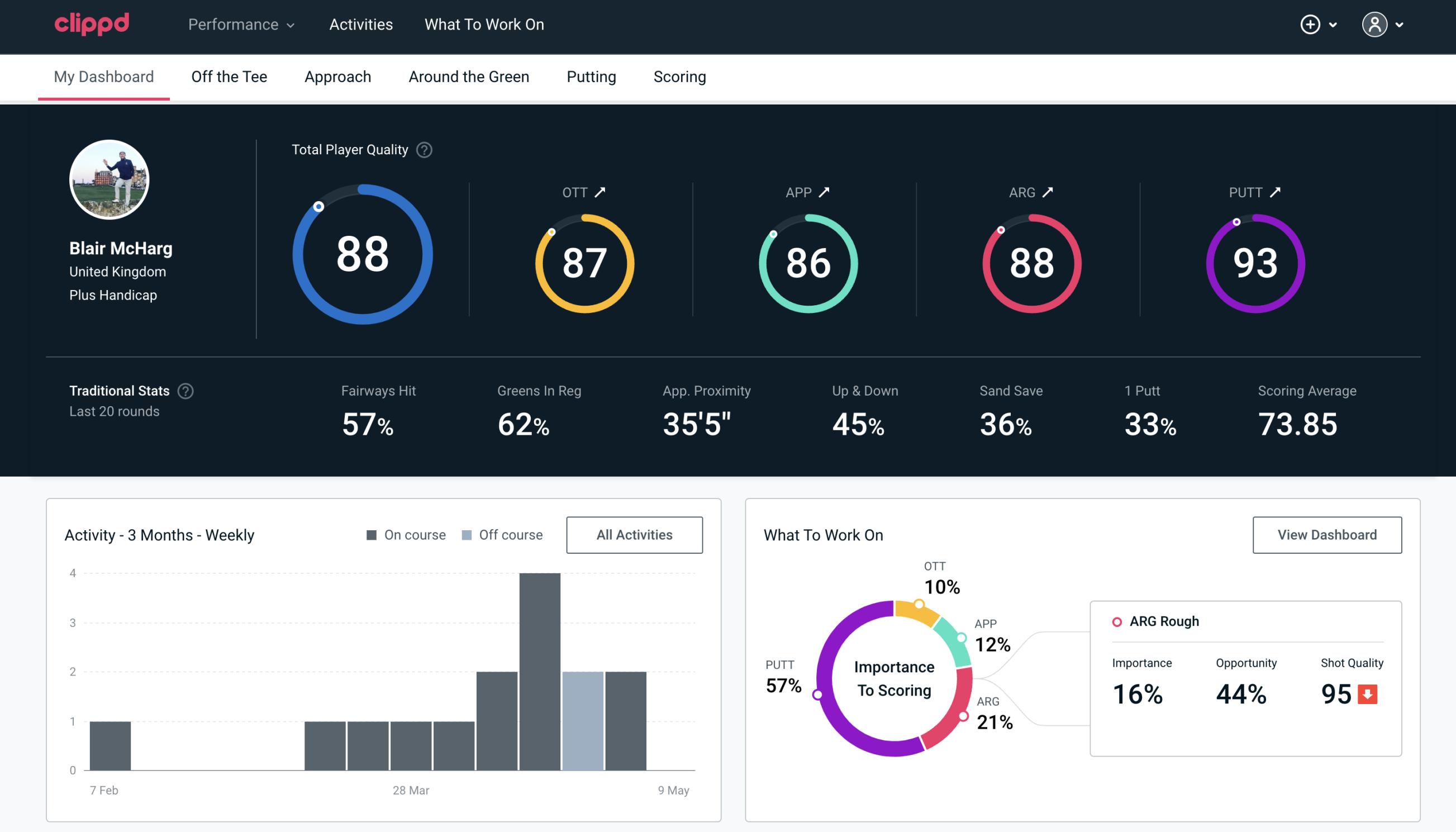The width and height of the screenshot is (1456, 832).
Task: Click the All Activities button
Action: (x=634, y=534)
